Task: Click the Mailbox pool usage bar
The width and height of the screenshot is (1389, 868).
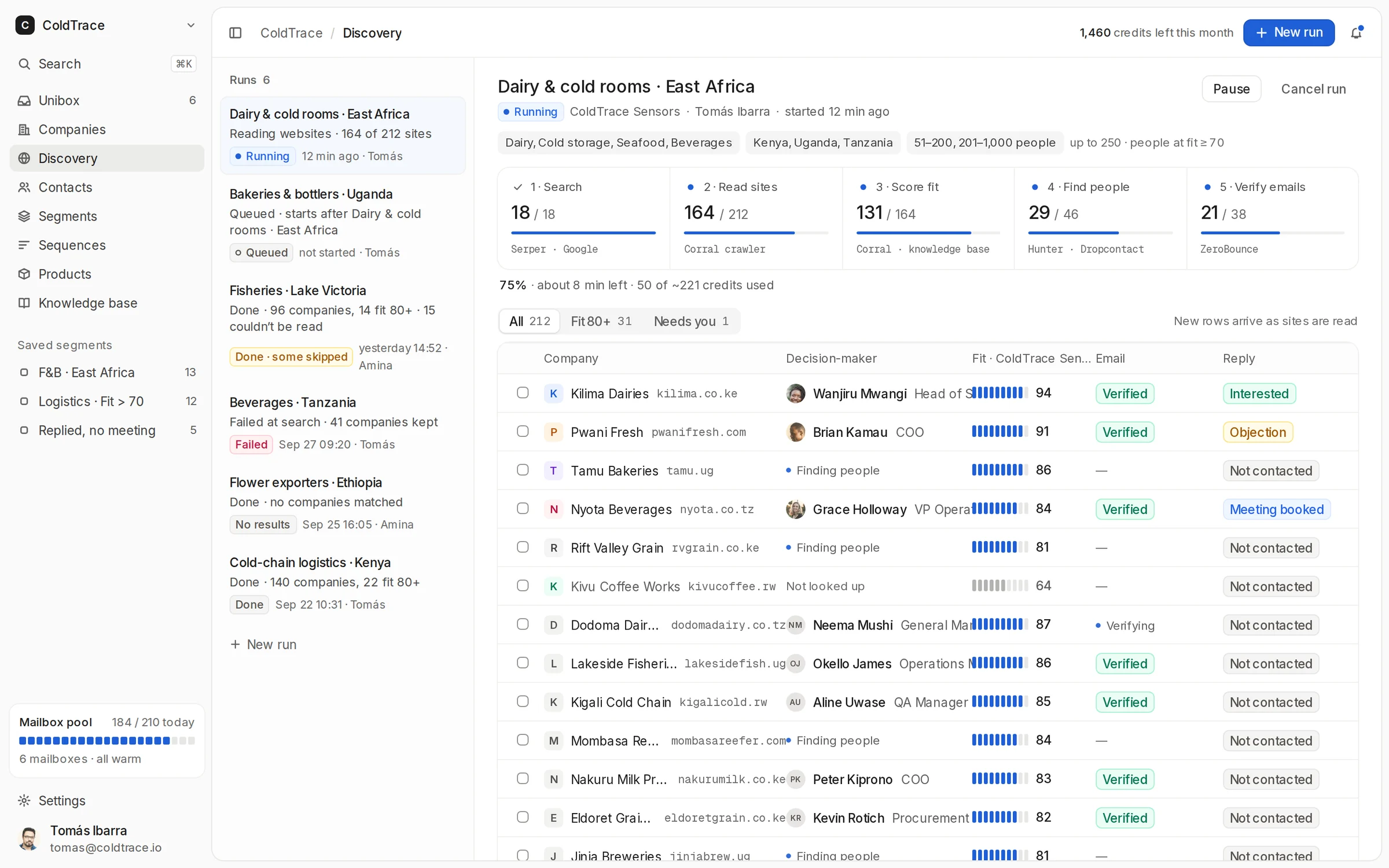Action: click(107, 741)
